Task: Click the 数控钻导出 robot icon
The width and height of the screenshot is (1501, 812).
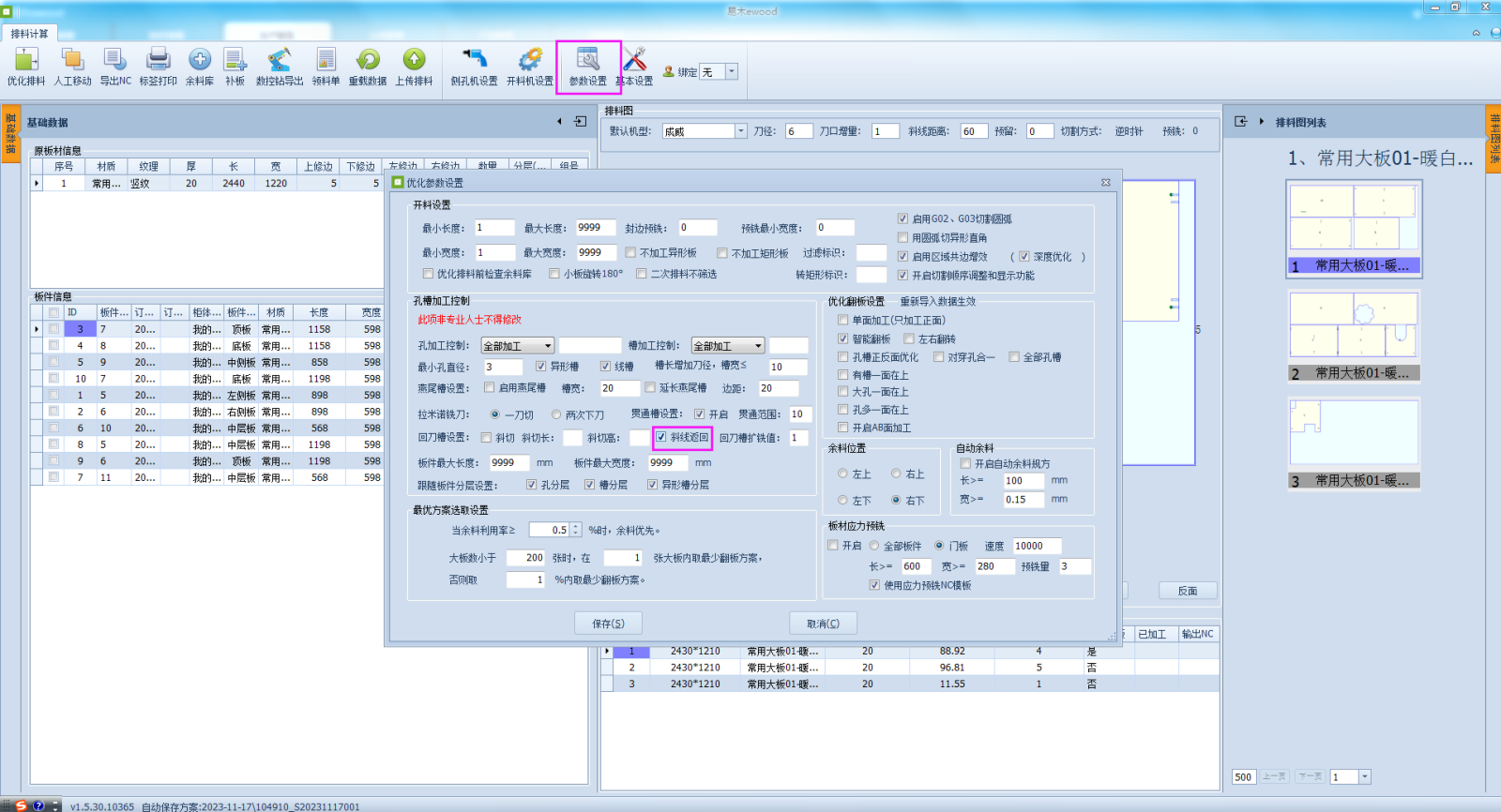Action: click(280, 60)
